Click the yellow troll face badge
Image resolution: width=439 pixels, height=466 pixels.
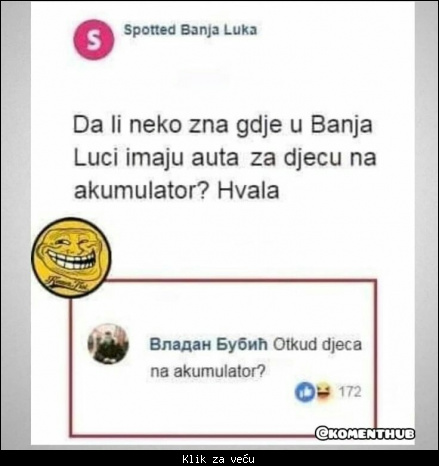click(71, 257)
